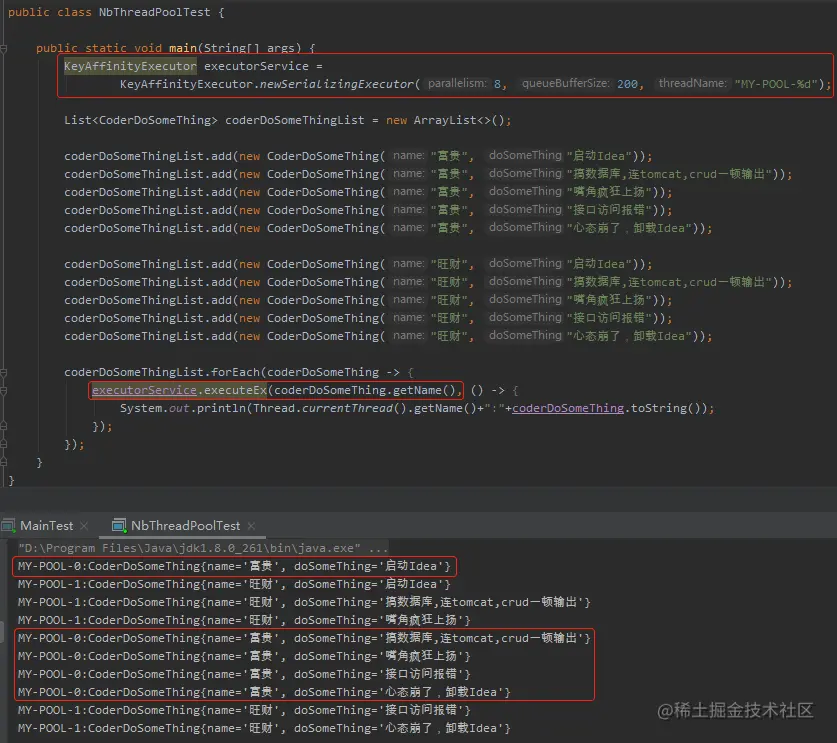Close the NbThreadPoolTest run tab
This screenshot has width=837, height=743.
pyautogui.click(x=251, y=526)
